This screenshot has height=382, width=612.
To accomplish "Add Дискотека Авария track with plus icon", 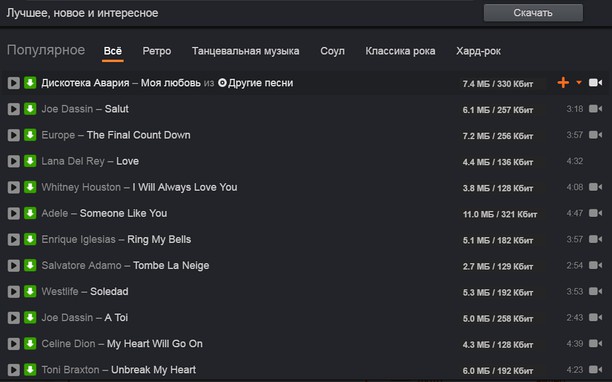I will pyautogui.click(x=563, y=83).
